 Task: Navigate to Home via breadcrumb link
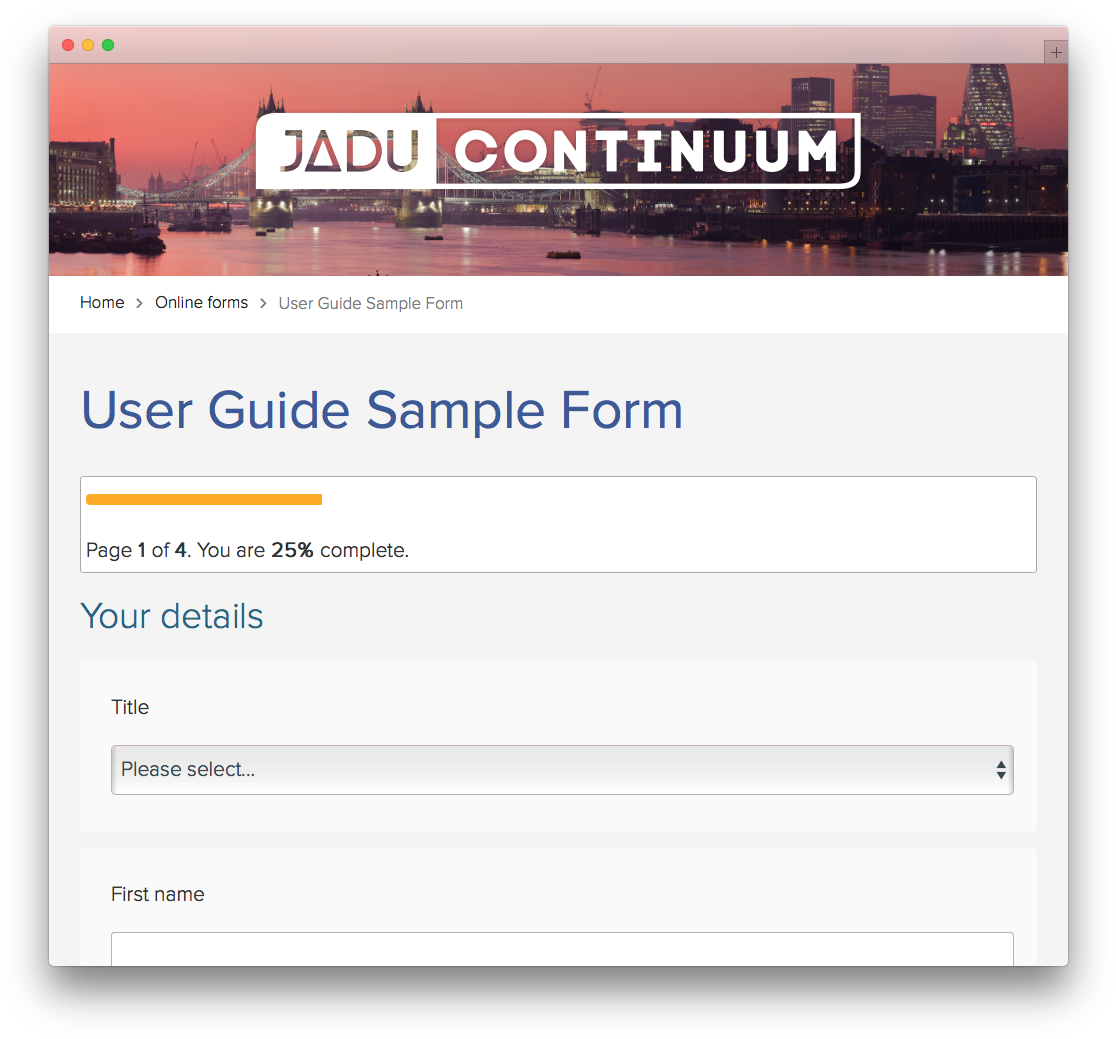coord(101,302)
